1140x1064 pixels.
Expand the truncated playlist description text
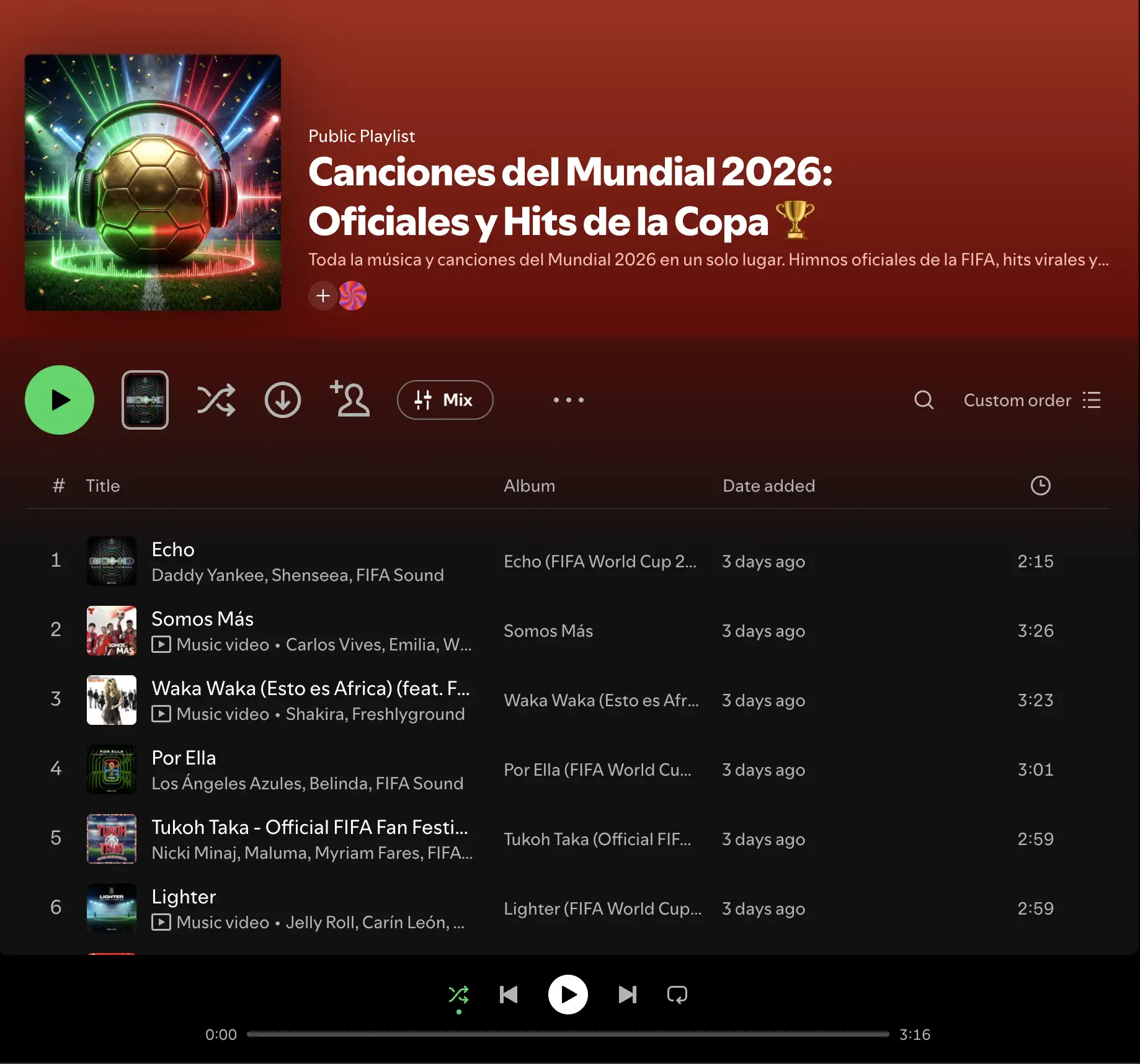click(x=708, y=259)
